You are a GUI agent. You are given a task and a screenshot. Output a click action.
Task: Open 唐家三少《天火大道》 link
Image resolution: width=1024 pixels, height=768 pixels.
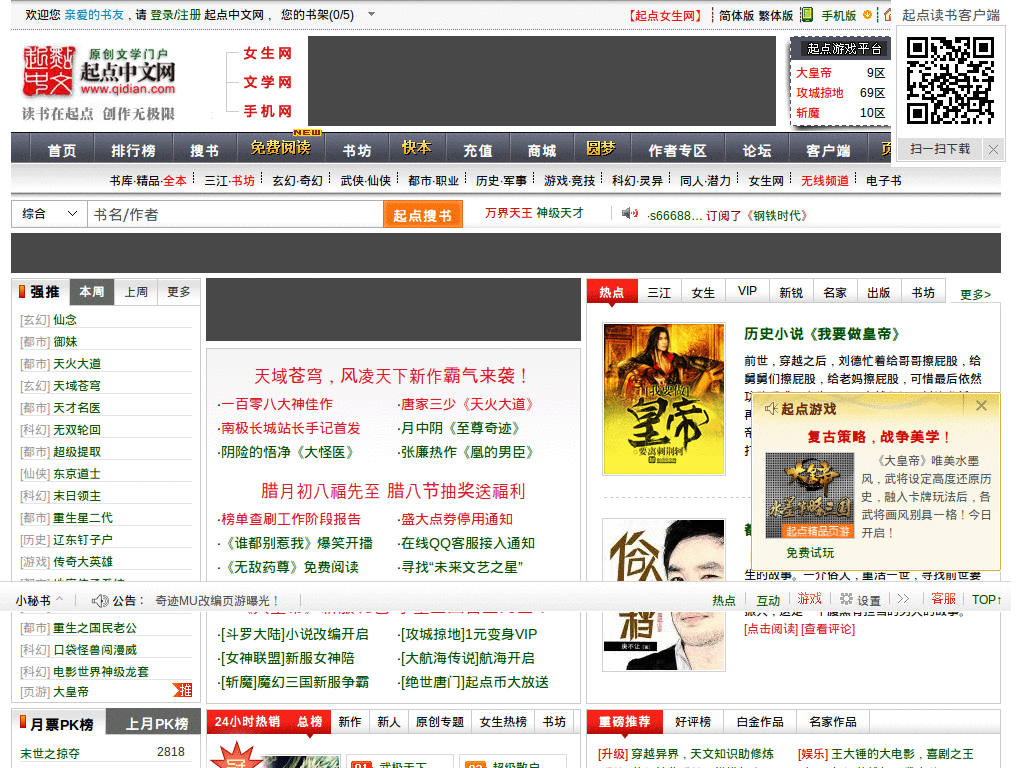(x=466, y=404)
